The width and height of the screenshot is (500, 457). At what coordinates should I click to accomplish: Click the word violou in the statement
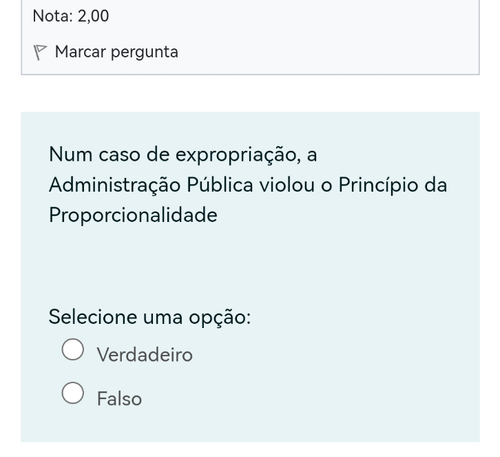coord(287,185)
